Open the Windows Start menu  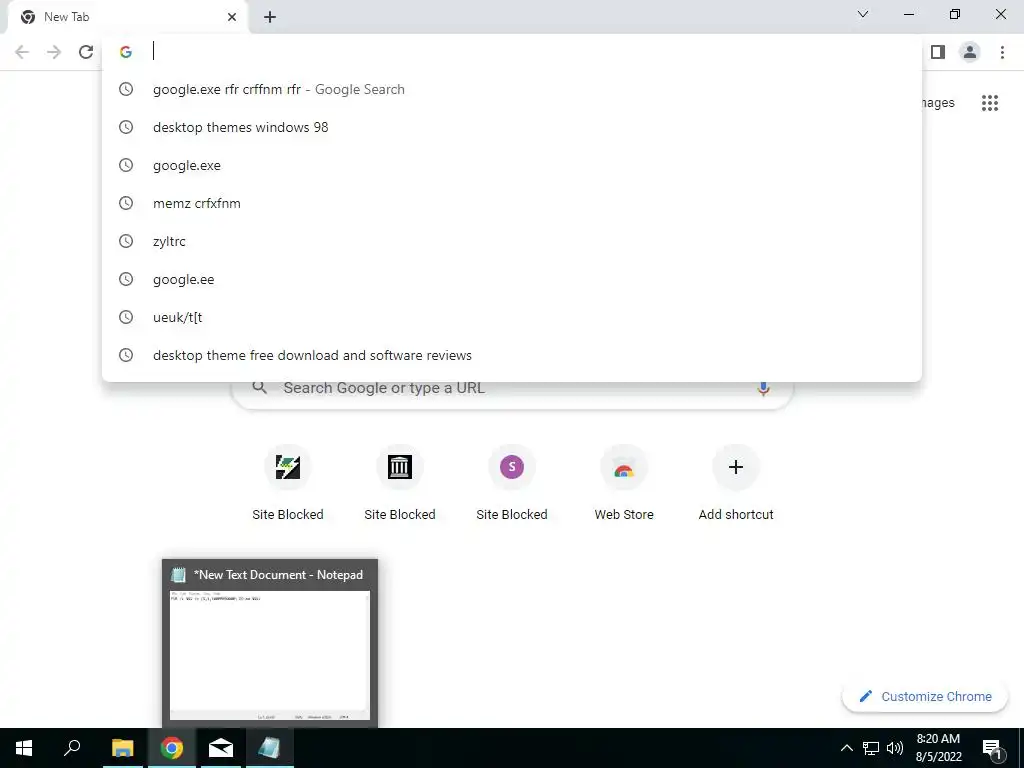click(x=24, y=748)
